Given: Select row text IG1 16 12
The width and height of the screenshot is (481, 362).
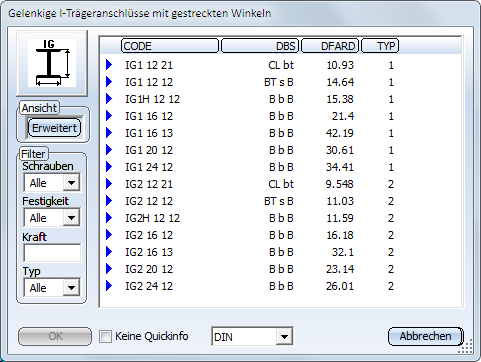Looking at the screenshot, I should point(149,116).
